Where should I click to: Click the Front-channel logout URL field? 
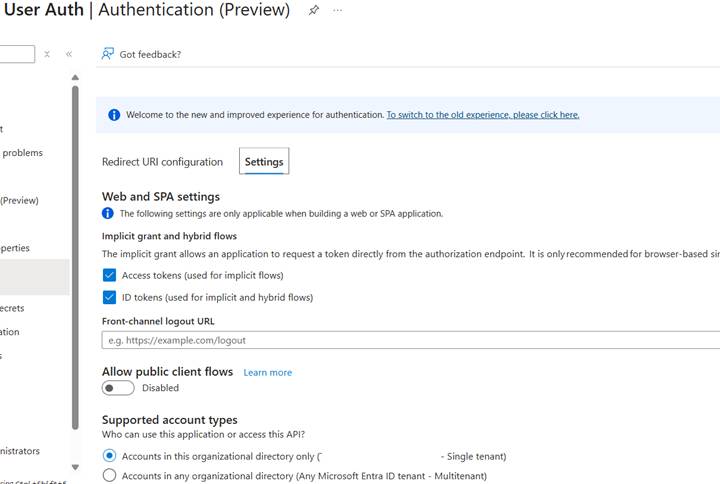tap(410, 340)
